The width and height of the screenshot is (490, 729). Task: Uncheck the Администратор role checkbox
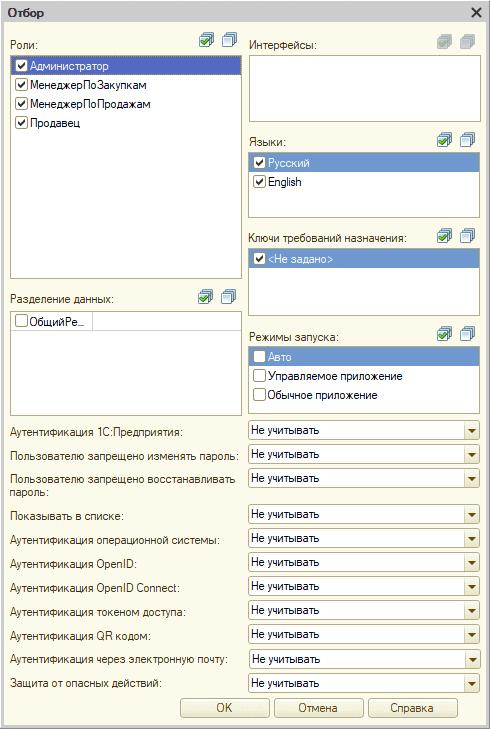21,66
